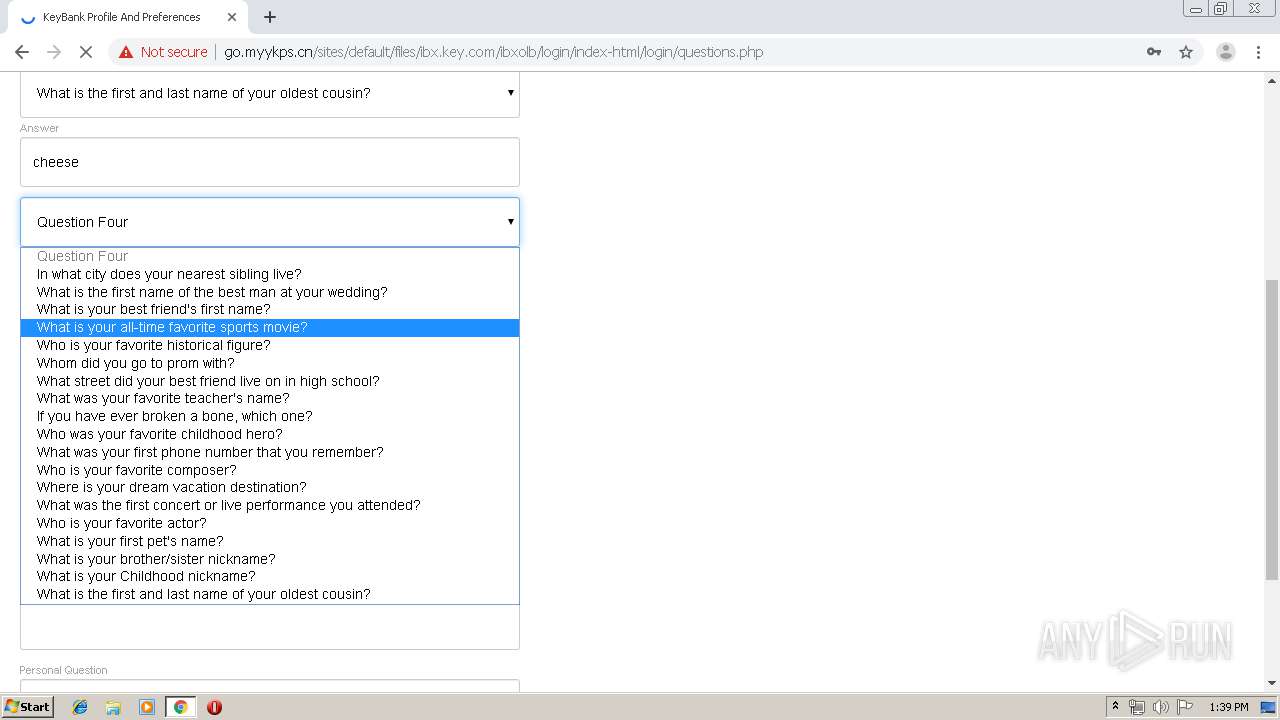Show hidden system tray icons
Viewport: 1280px width, 720px height.
(x=1115, y=707)
